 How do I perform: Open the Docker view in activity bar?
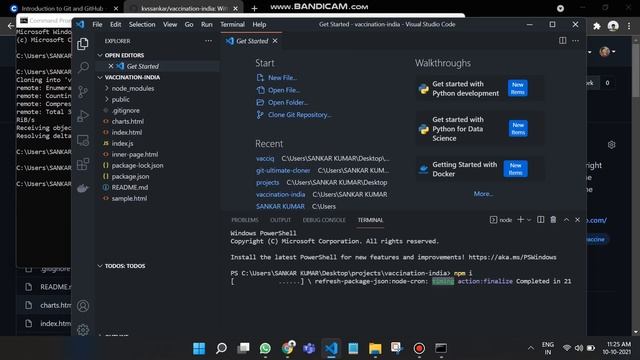(x=83, y=188)
